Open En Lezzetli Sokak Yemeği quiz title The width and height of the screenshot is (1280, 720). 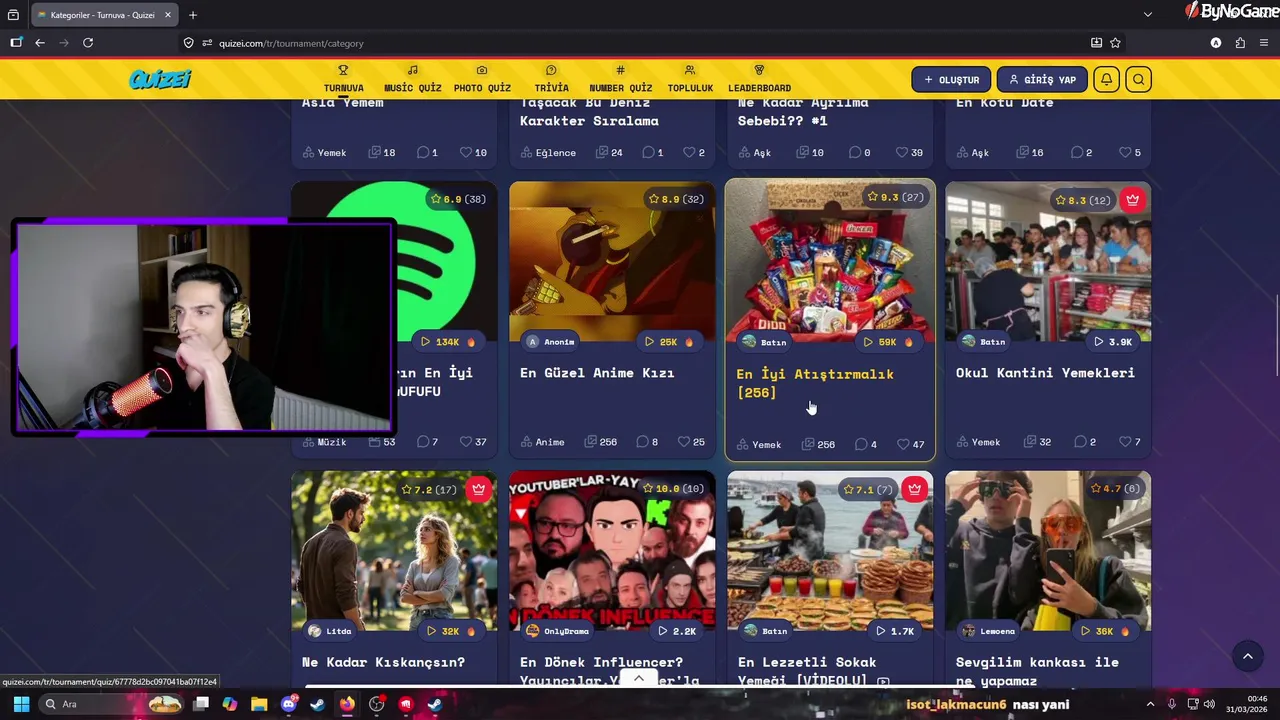coord(807,671)
